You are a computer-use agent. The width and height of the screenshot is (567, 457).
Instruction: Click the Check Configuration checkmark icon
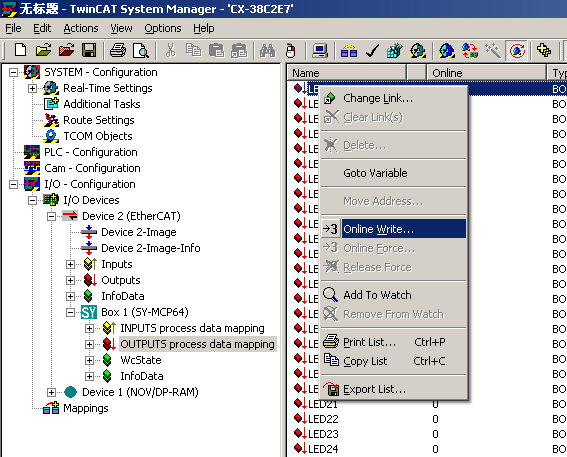click(372, 50)
